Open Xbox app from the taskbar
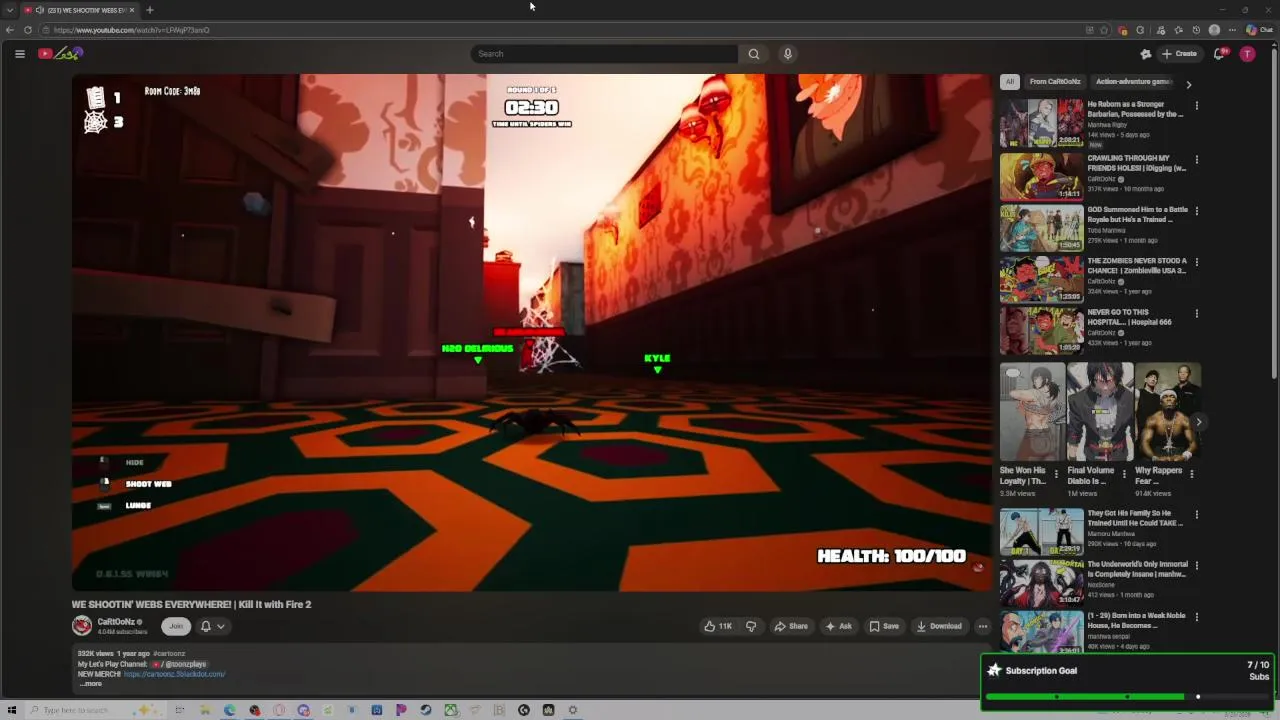This screenshot has width=1280, height=720. click(x=451, y=710)
